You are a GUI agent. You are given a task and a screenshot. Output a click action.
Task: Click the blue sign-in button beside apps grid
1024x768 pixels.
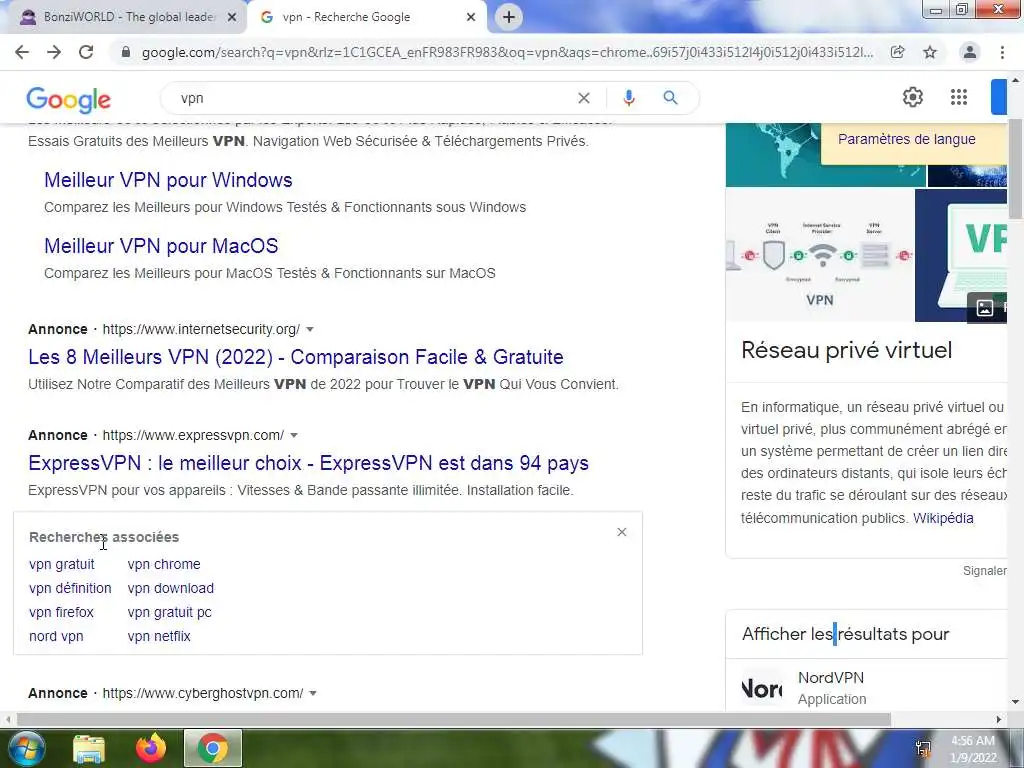click(999, 97)
